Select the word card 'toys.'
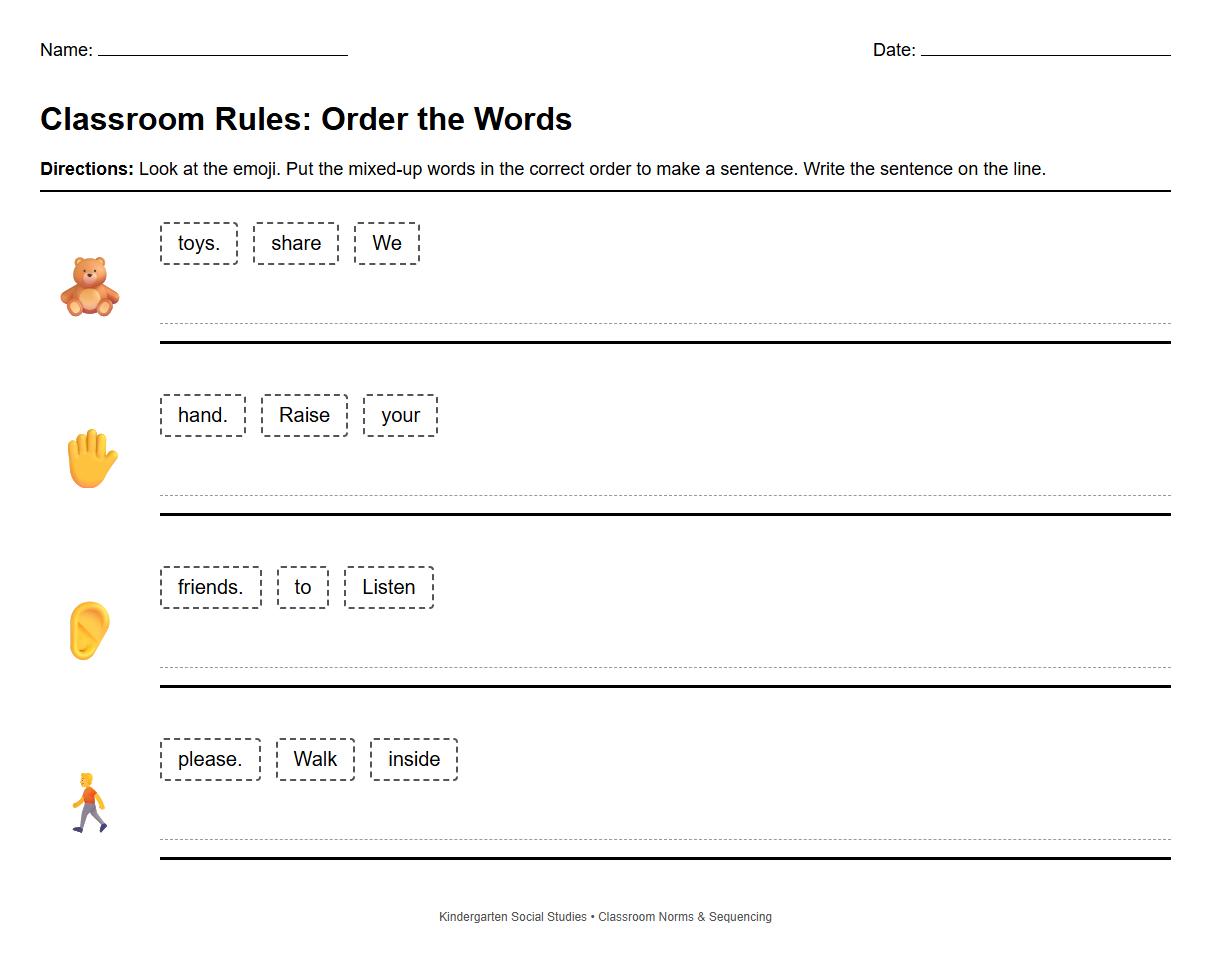Screen dimensions: 1211x964 (198, 242)
